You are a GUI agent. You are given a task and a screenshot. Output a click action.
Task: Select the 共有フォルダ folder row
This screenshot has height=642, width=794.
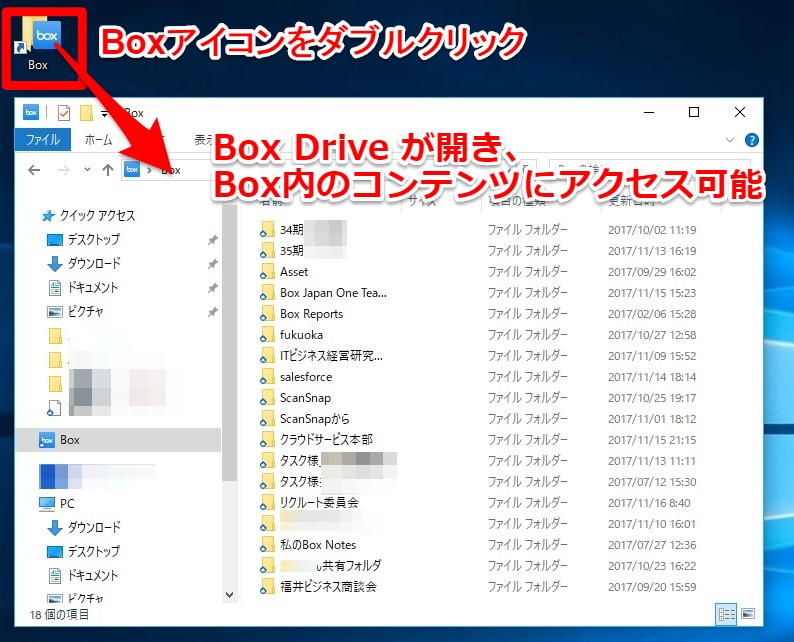point(320,566)
